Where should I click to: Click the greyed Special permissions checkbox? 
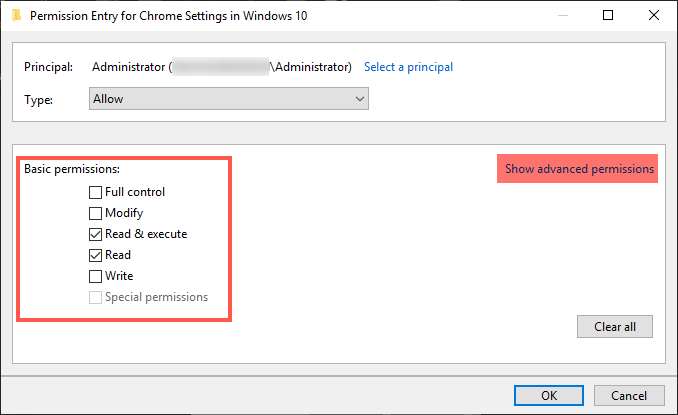click(95, 297)
